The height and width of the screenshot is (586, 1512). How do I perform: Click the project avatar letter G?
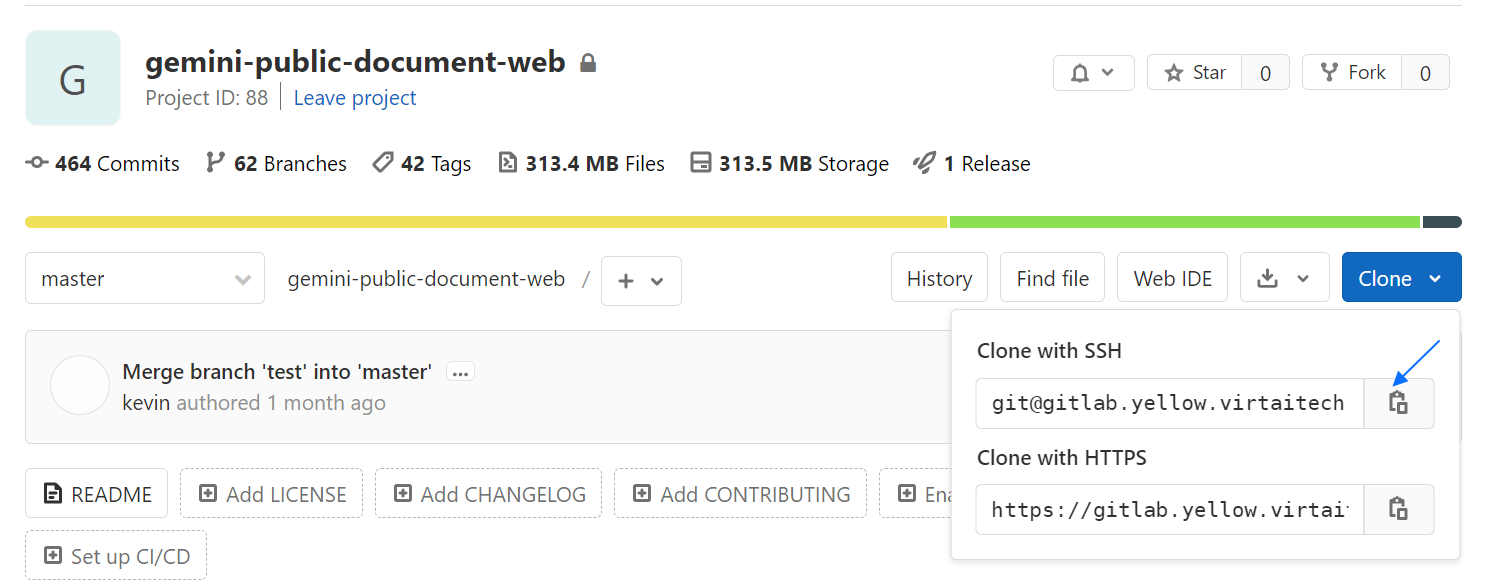[x=73, y=78]
